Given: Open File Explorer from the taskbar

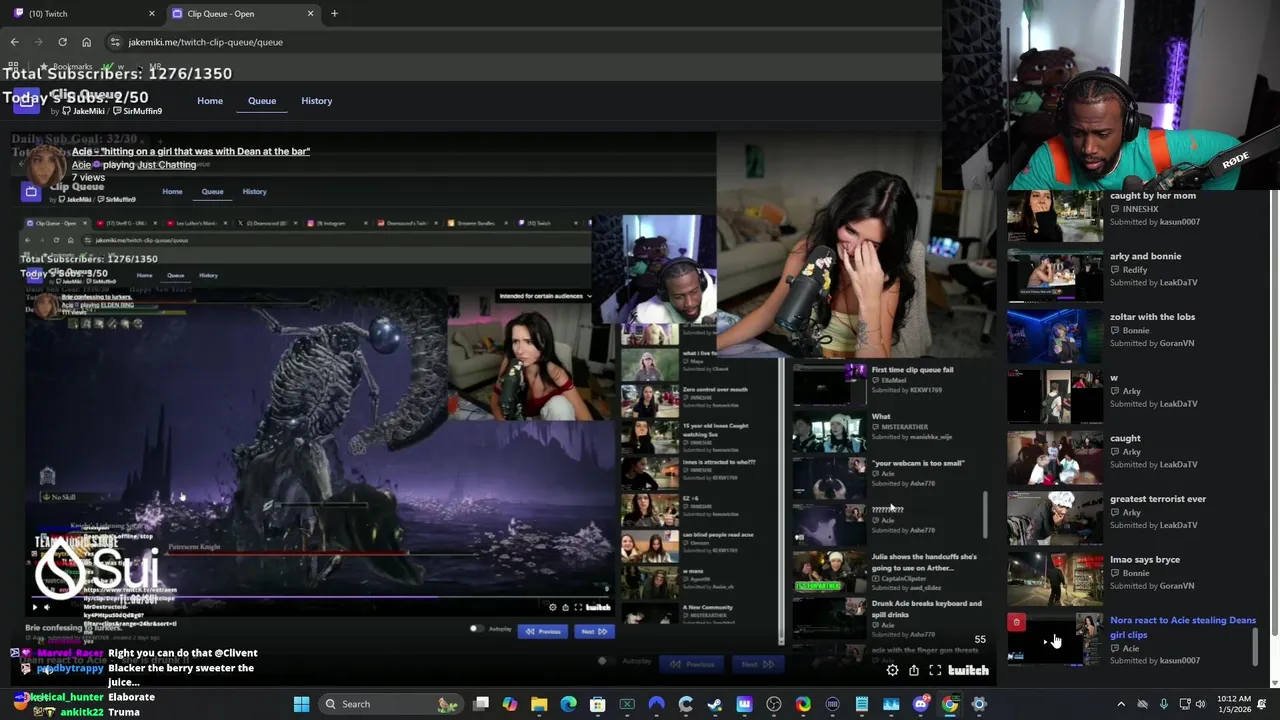Looking at the screenshot, I should coord(539,704).
